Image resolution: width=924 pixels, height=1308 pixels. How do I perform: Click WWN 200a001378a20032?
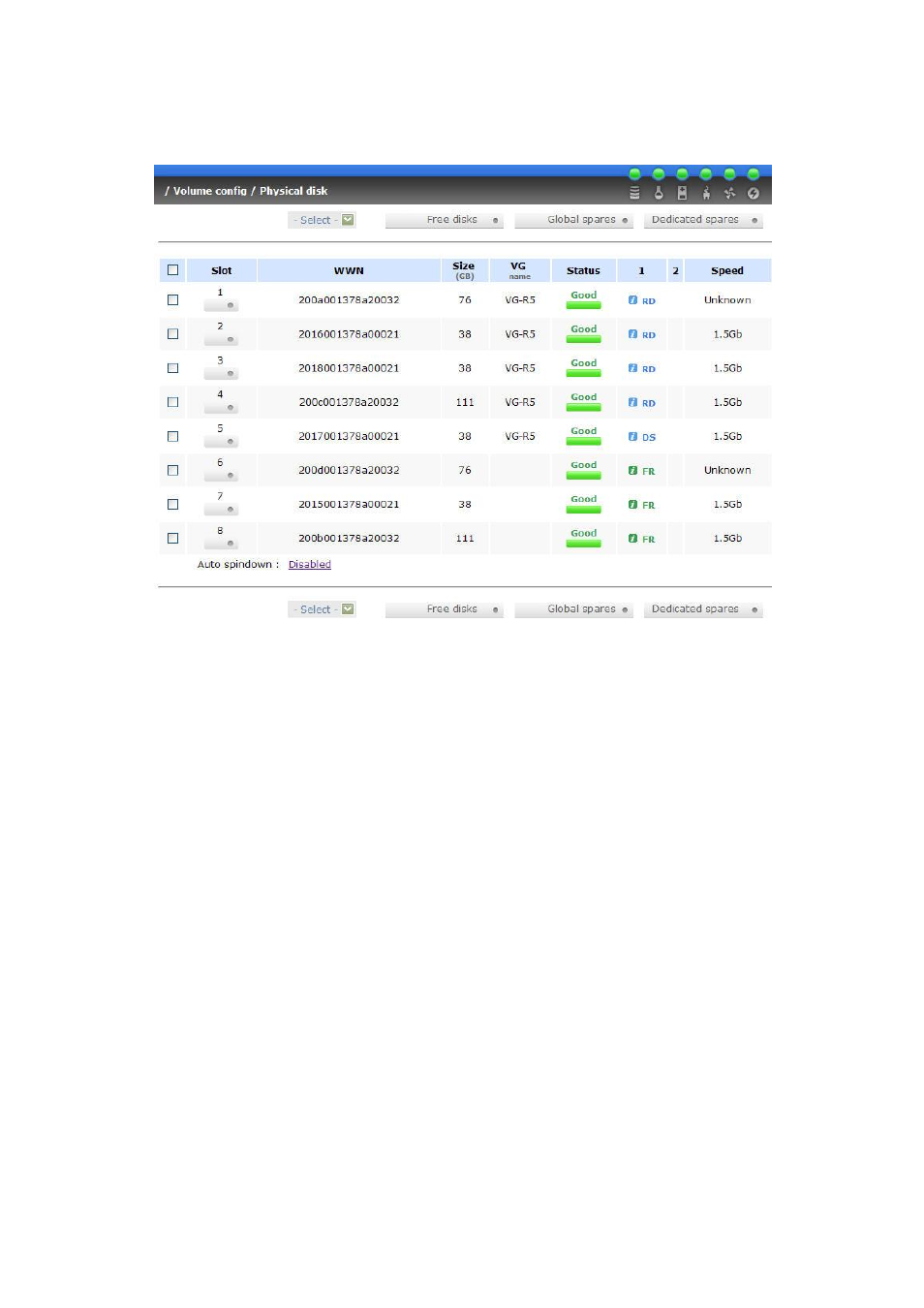pyautogui.click(x=349, y=300)
